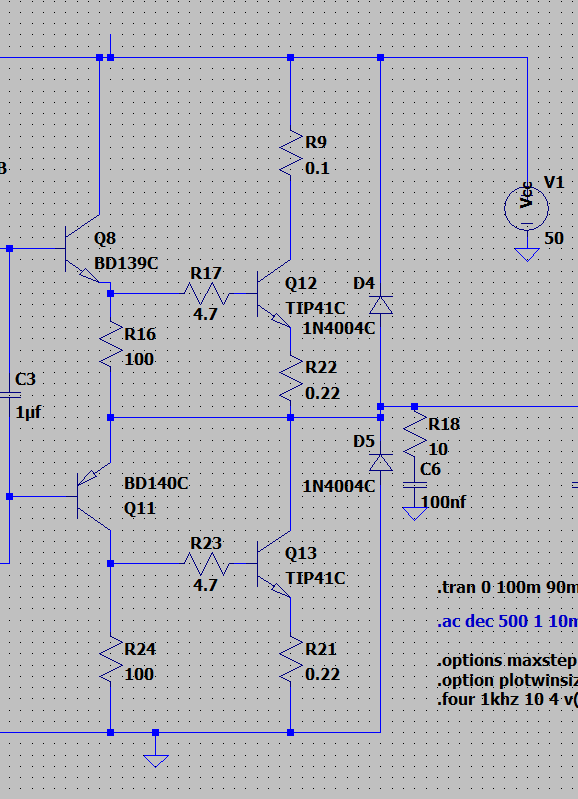Select the C6 capacitor symbol
The width and height of the screenshot is (578, 799).
point(415,486)
